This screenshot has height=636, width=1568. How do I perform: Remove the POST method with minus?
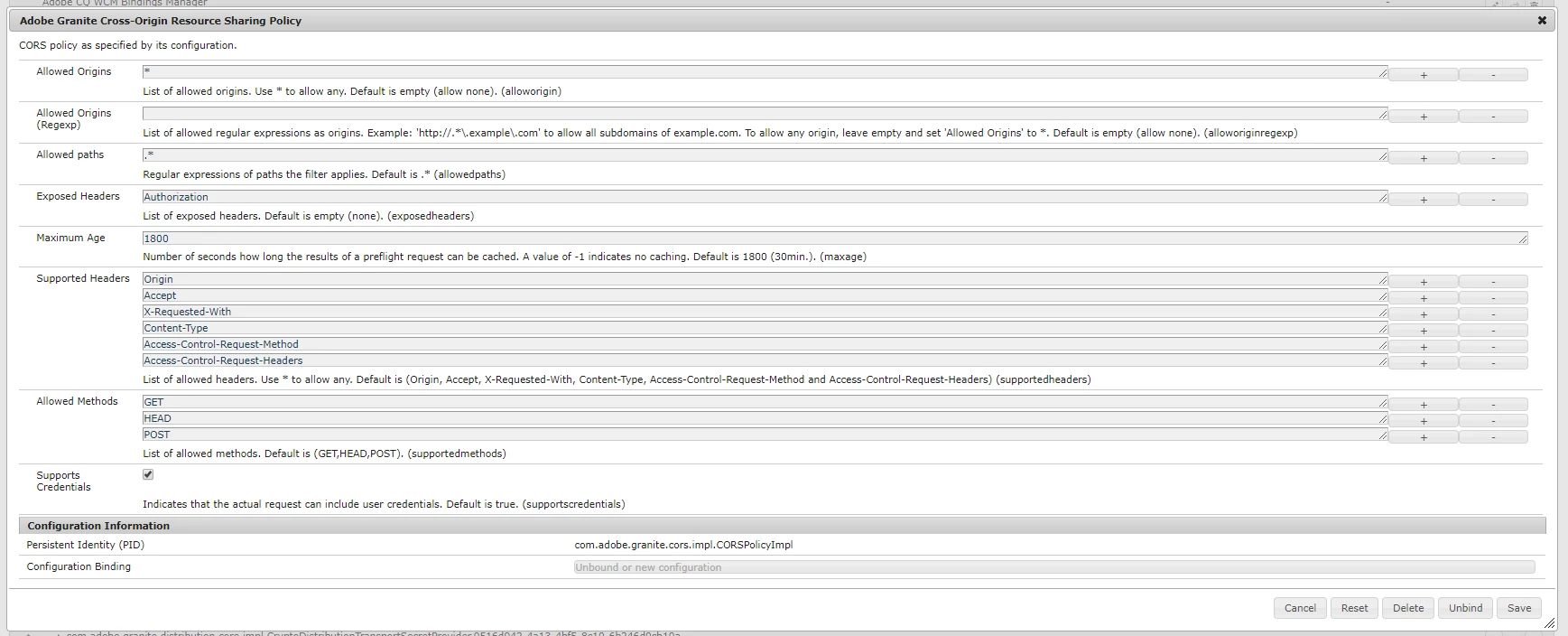pos(1493,437)
